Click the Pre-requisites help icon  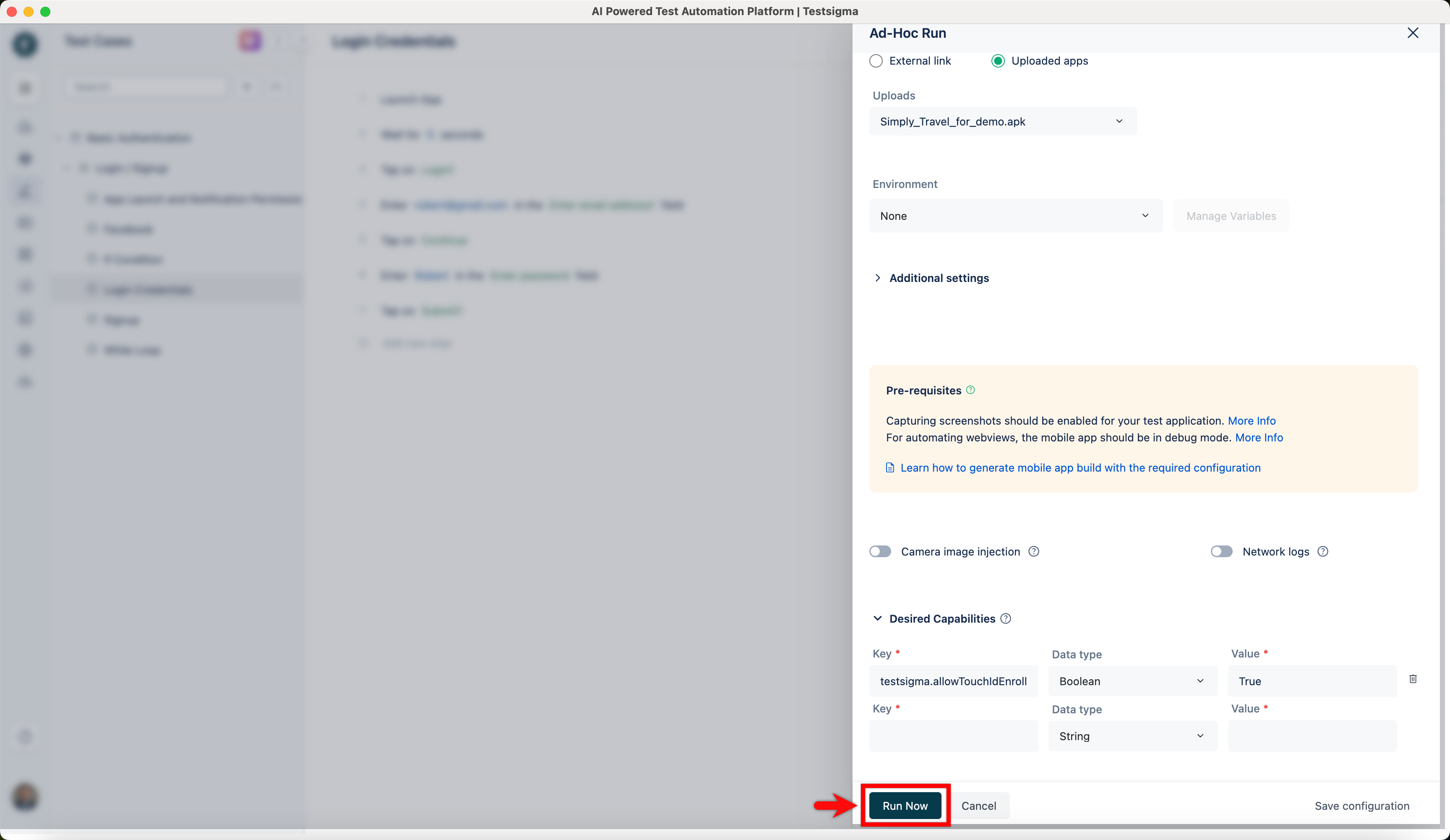(x=971, y=390)
